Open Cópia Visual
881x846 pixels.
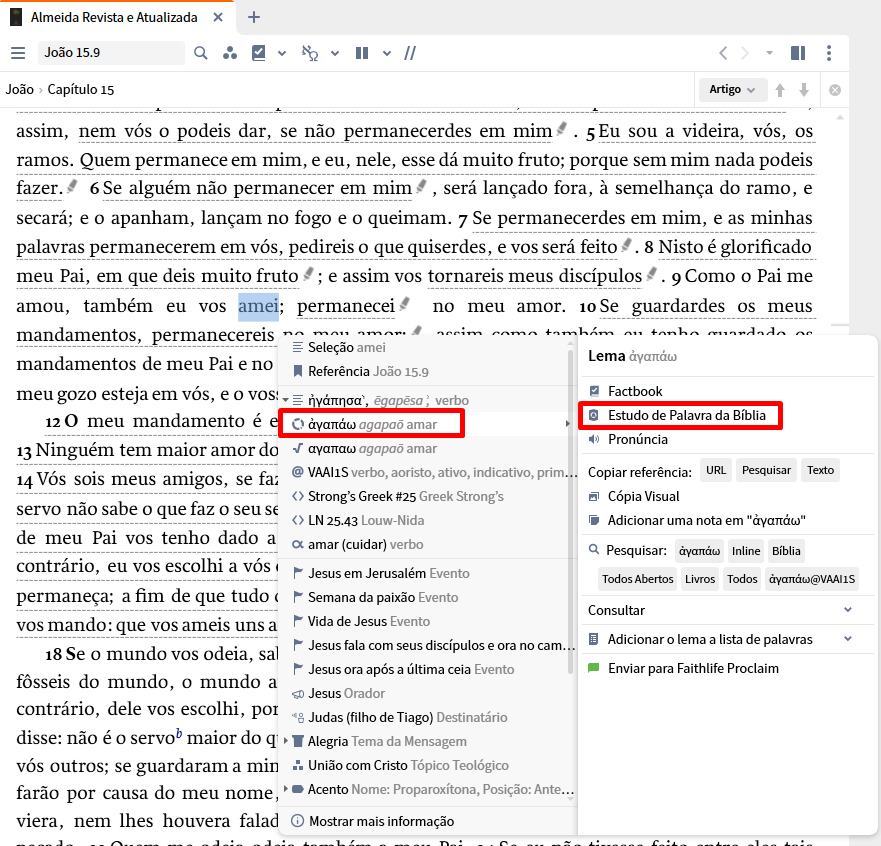pyautogui.click(x=643, y=497)
